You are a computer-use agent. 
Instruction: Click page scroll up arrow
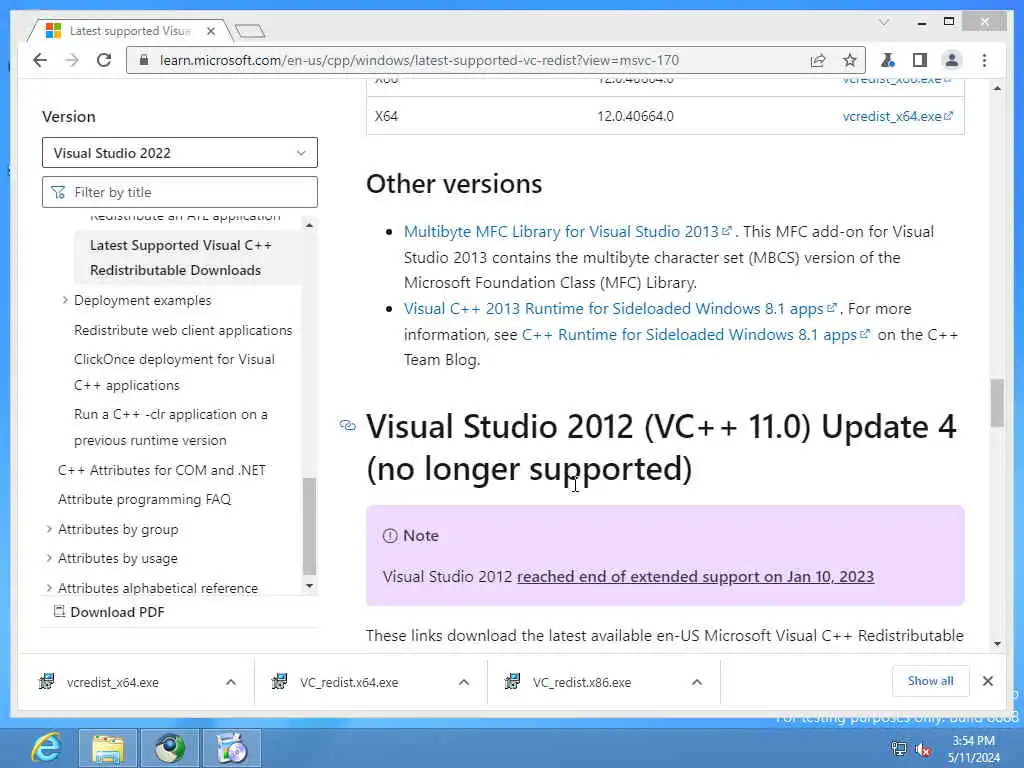(x=997, y=88)
